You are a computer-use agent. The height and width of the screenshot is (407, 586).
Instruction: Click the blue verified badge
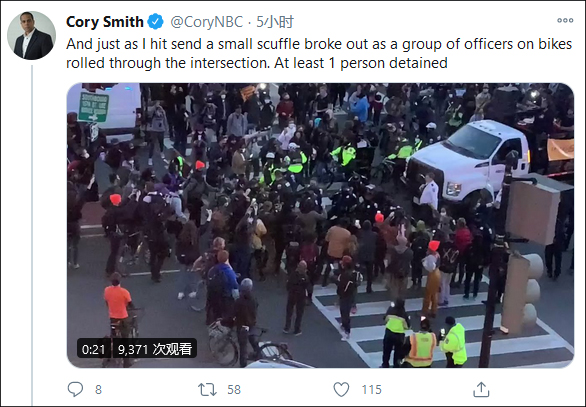(155, 22)
